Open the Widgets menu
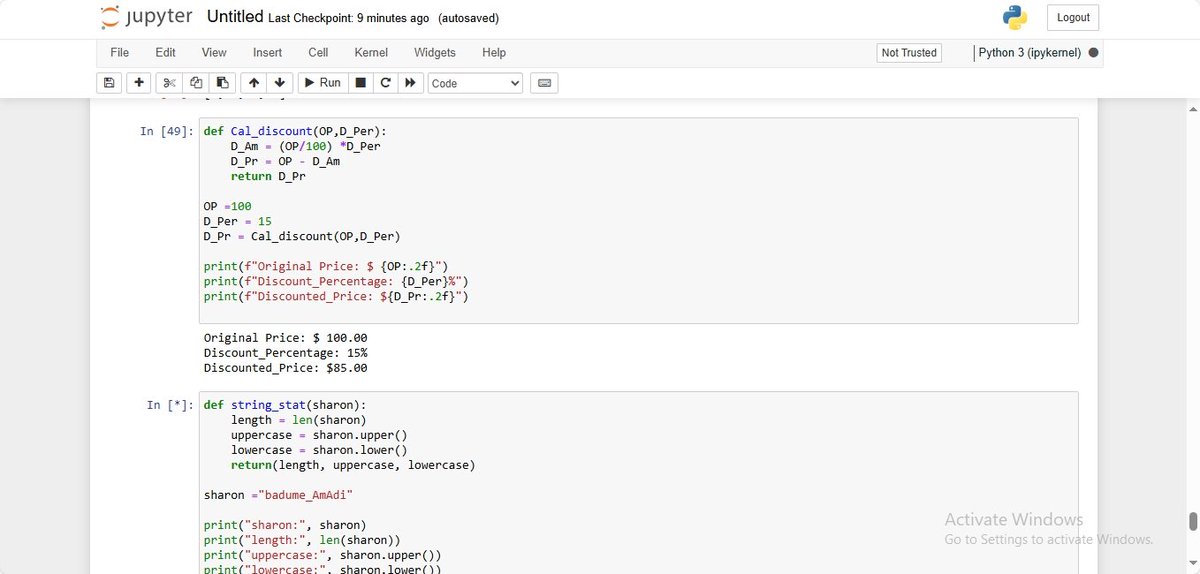 tap(434, 53)
